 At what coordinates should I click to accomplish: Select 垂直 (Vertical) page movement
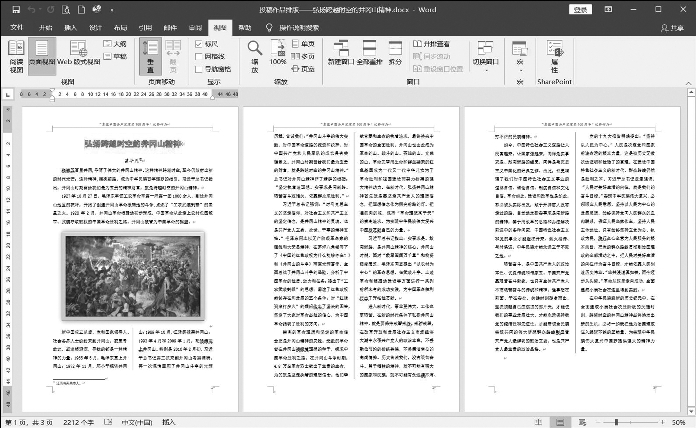[x=150, y=56]
